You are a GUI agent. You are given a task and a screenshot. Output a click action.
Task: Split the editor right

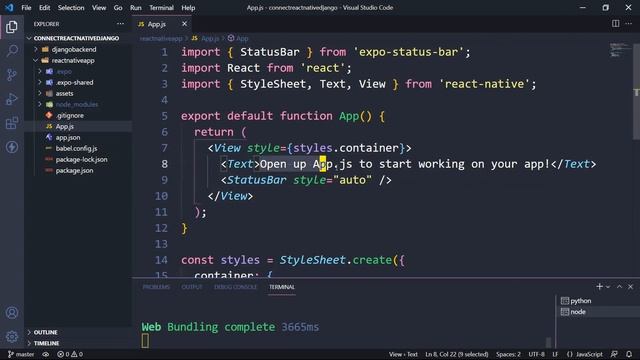tap(616, 24)
